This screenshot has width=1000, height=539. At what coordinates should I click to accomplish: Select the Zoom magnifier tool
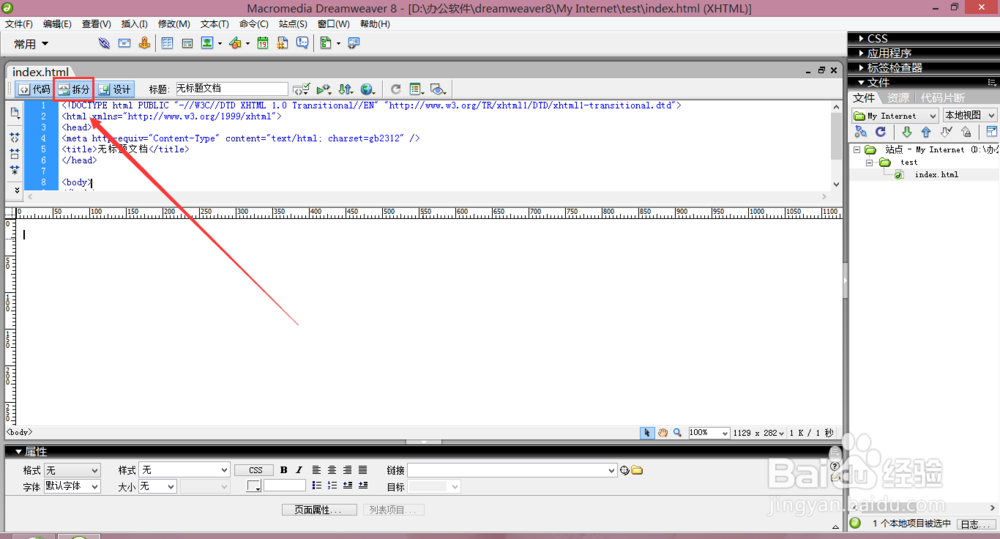coord(677,432)
